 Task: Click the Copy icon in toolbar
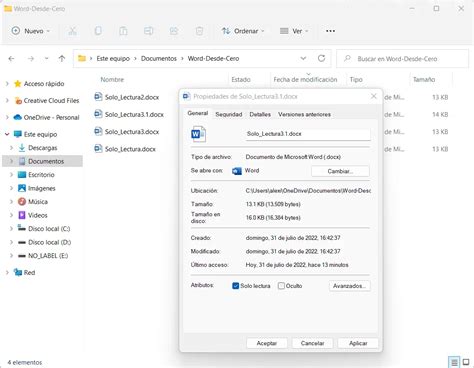point(98,31)
